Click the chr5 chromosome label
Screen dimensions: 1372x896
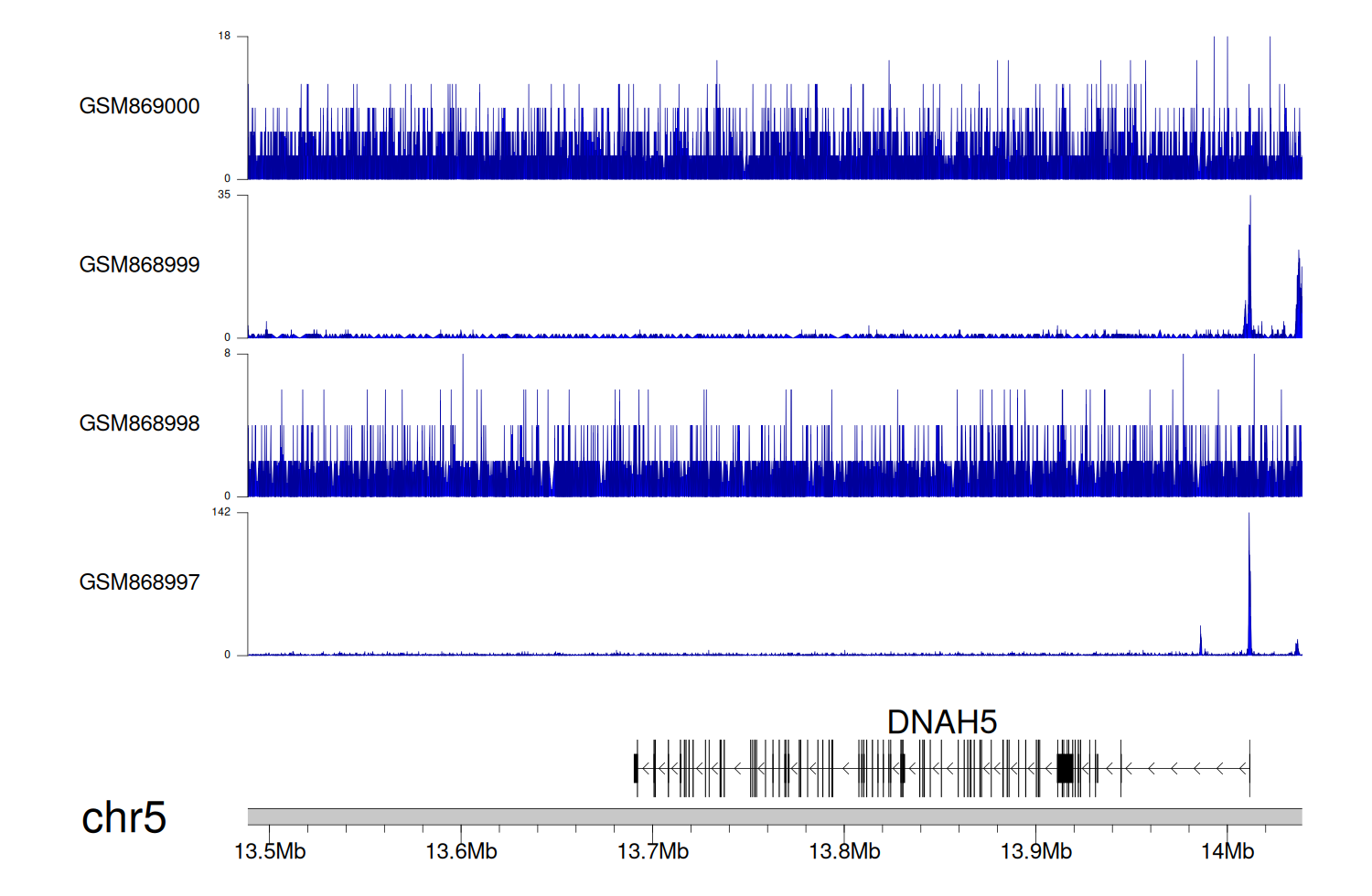click(123, 817)
